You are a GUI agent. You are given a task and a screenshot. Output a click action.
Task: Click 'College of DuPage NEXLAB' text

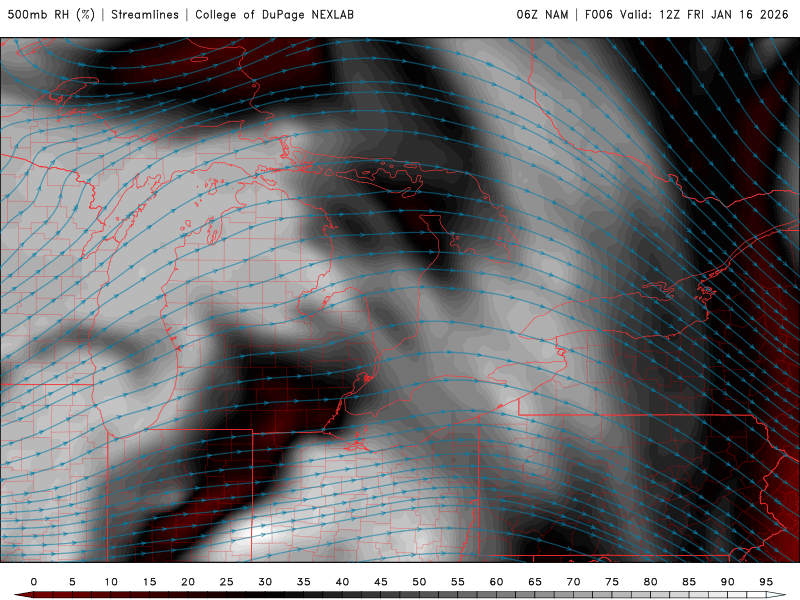[274, 15]
